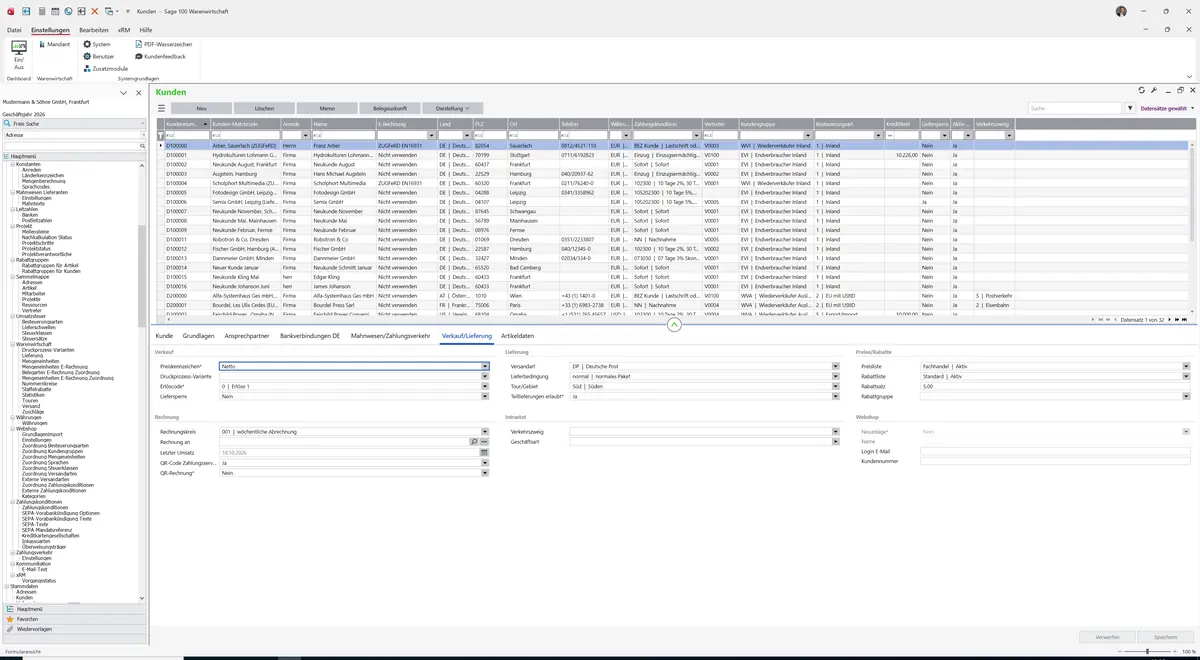The width and height of the screenshot is (1200, 660).
Task: Click the search icon for Rechnung an field
Action: (x=474, y=441)
